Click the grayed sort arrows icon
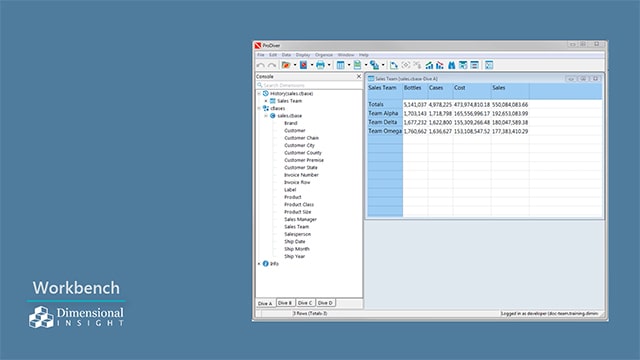This screenshot has width=640, height=360. click(417, 65)
